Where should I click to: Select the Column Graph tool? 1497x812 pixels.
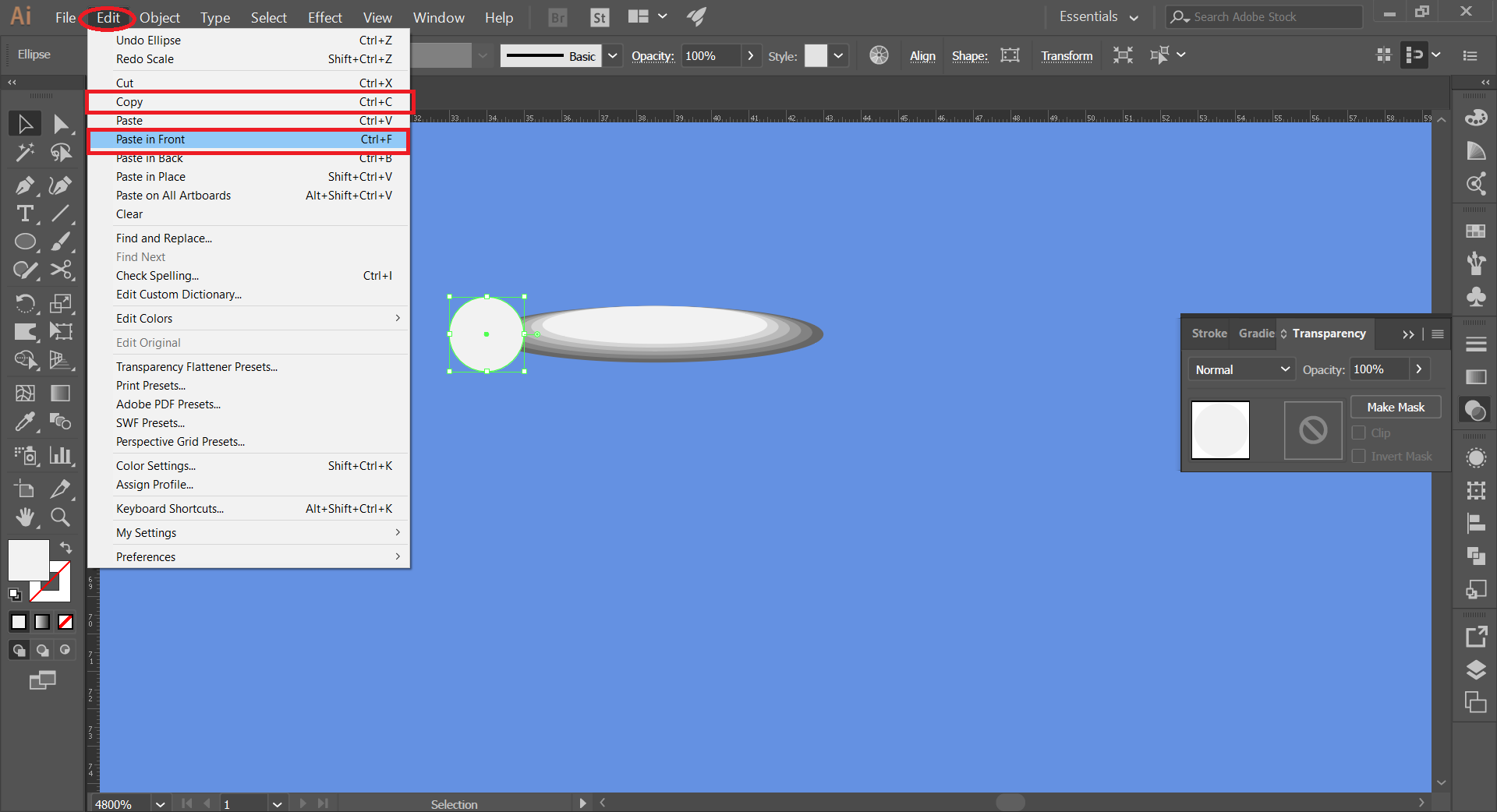tap(61, 455)
